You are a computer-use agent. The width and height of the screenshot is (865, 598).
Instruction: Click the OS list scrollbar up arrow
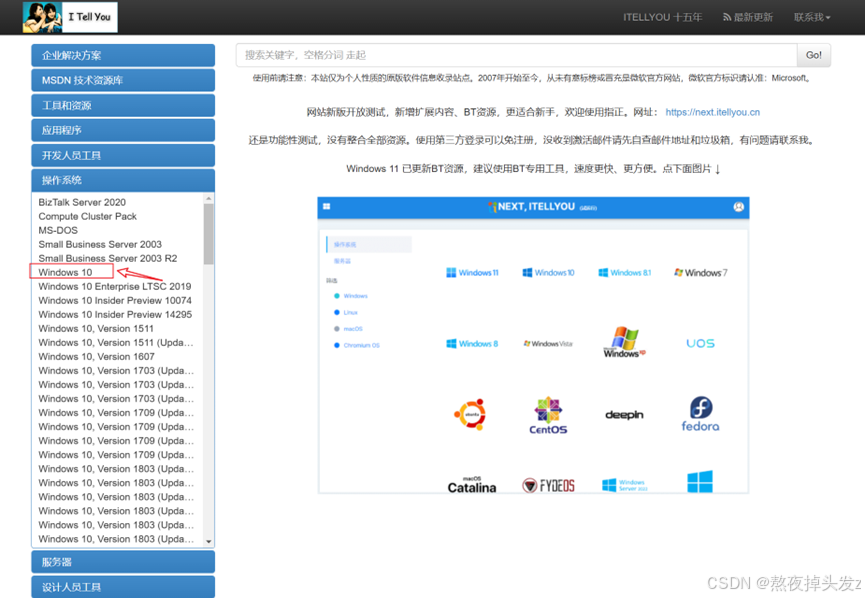coord(209,199)
